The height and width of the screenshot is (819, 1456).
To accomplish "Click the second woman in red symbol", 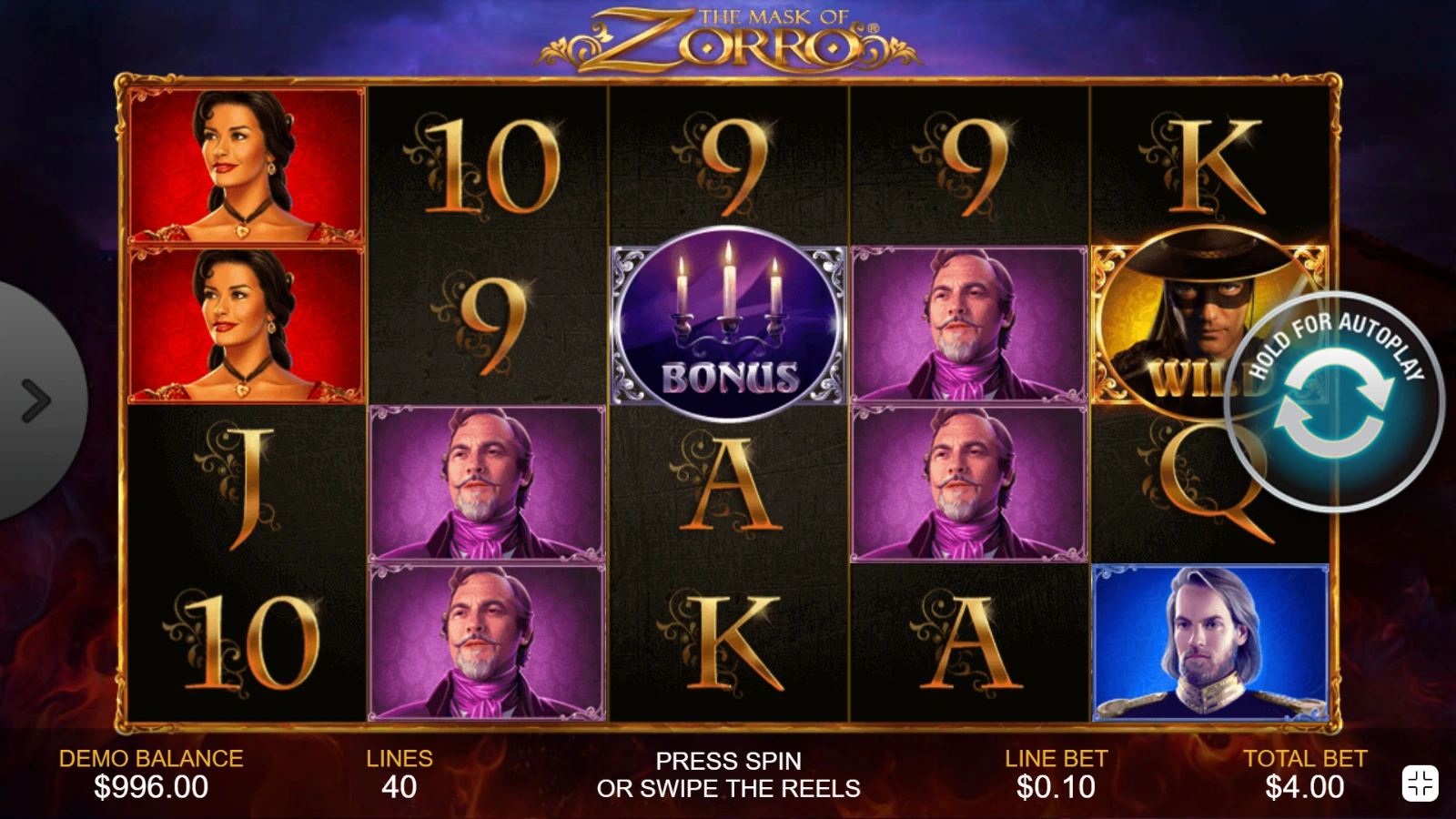I will point(247,325).
